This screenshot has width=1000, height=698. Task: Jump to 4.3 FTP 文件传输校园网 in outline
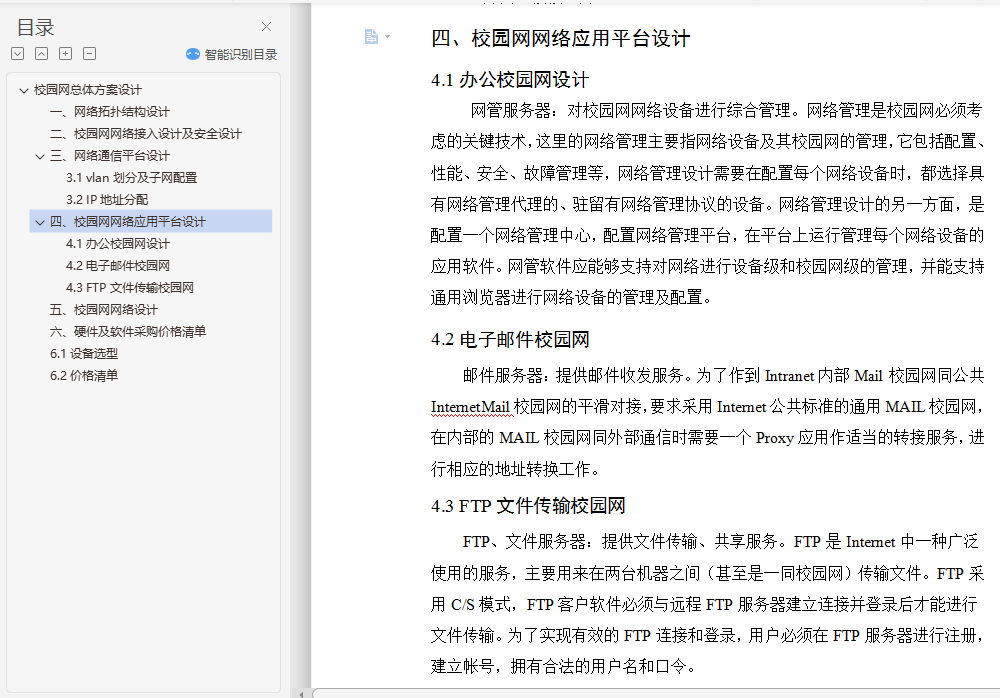pyautogui.click(x=130, y=288)
